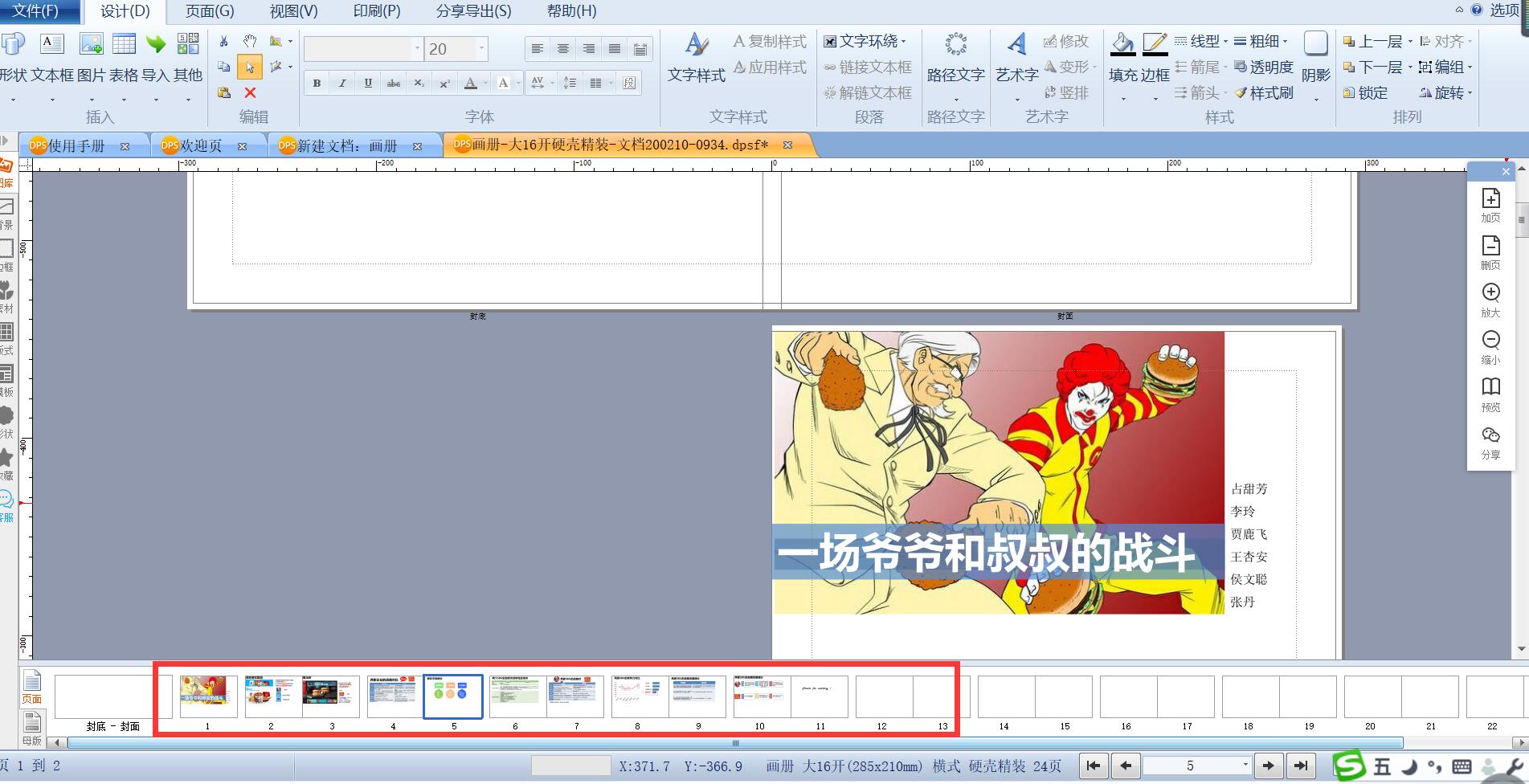Toggle Italic formatting button
This screenshot has height=784, width=1529.
pos(342,83)
